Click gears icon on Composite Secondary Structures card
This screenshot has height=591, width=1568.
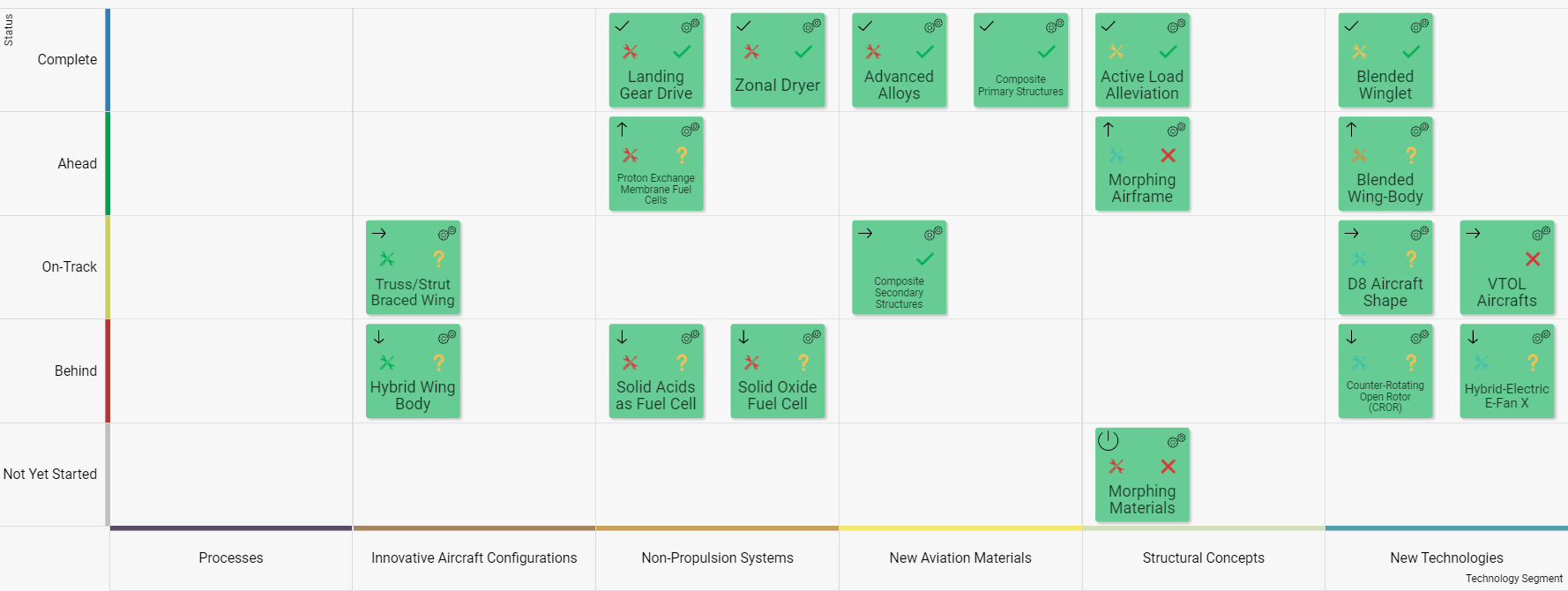click(x=933, y=234)
